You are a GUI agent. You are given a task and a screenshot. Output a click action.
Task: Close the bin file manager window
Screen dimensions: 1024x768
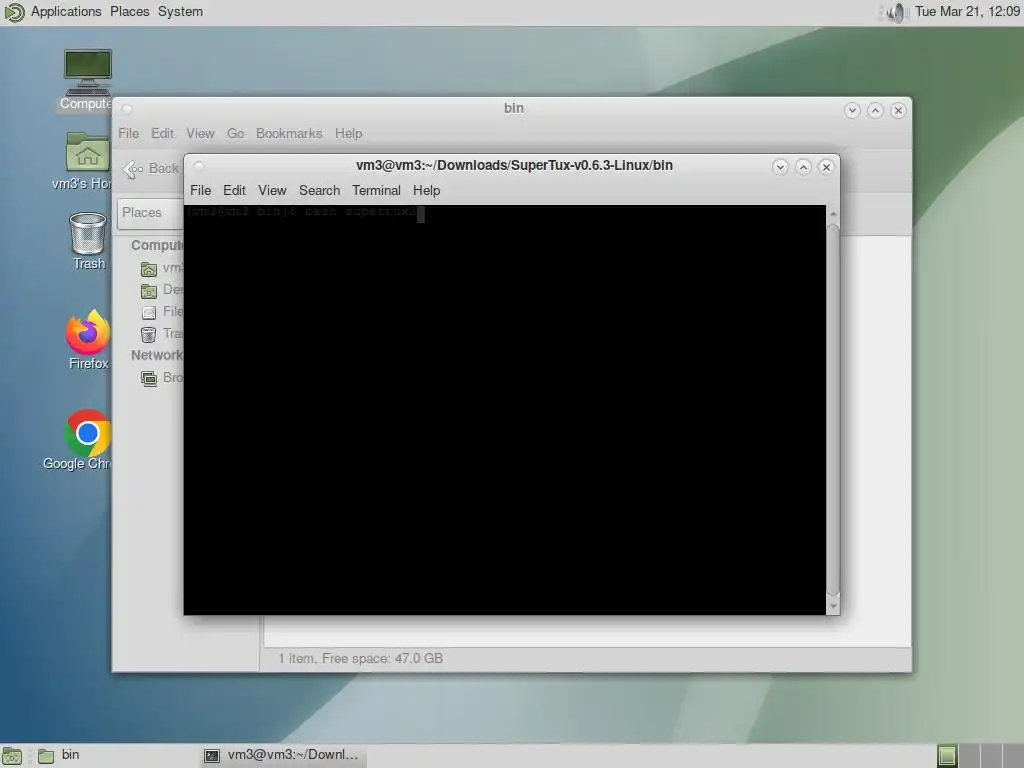pos(899,110)
